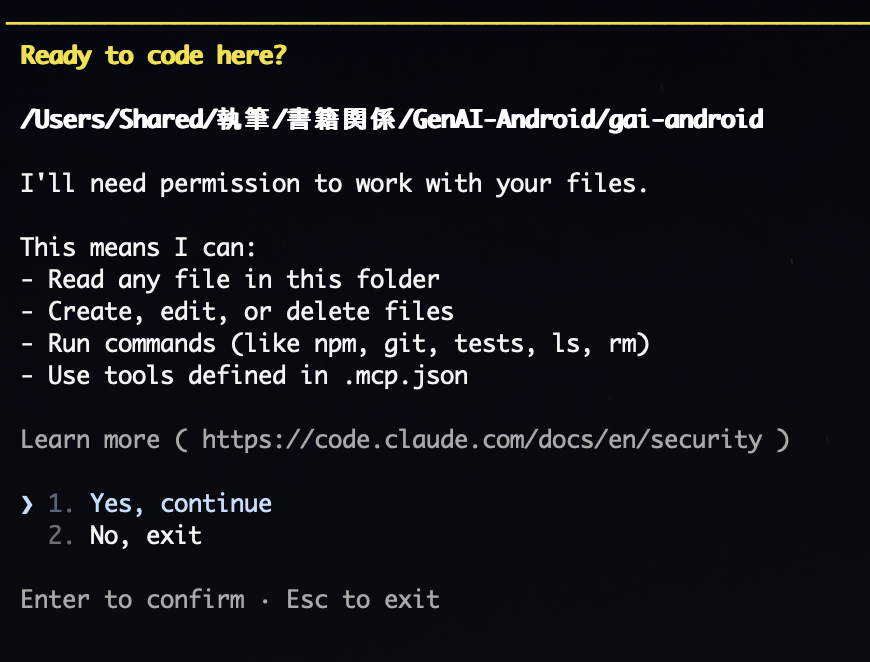Viewport: 870px width, 662px height.
Task: Select the "Yes, continue" option
Action: point(180,503)
